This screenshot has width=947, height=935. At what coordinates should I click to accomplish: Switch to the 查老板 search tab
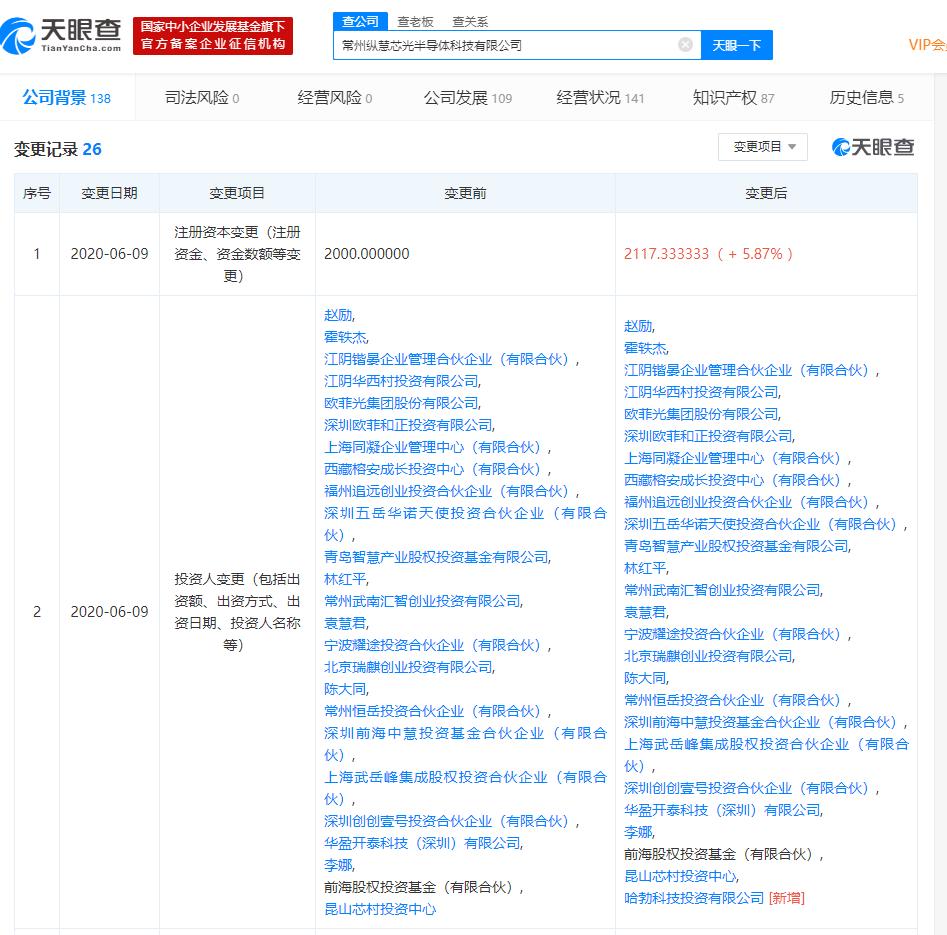coord(415,22)
